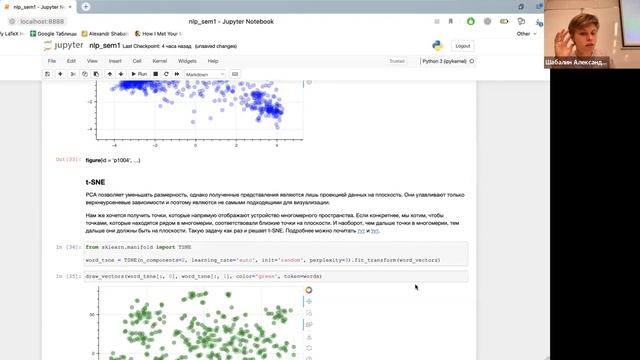
Task: Cut selected cells with the scissors icon
Action: (x=73, y=74)
